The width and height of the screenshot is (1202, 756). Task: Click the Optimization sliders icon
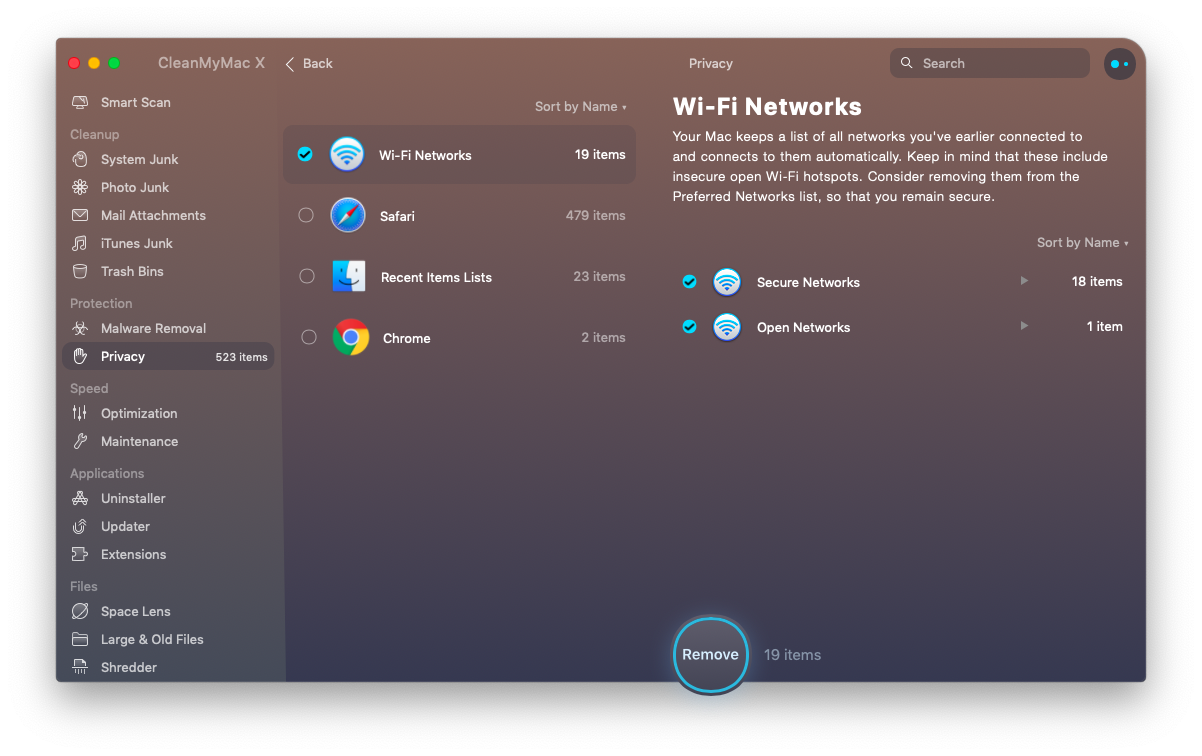[x=80, y=414]
